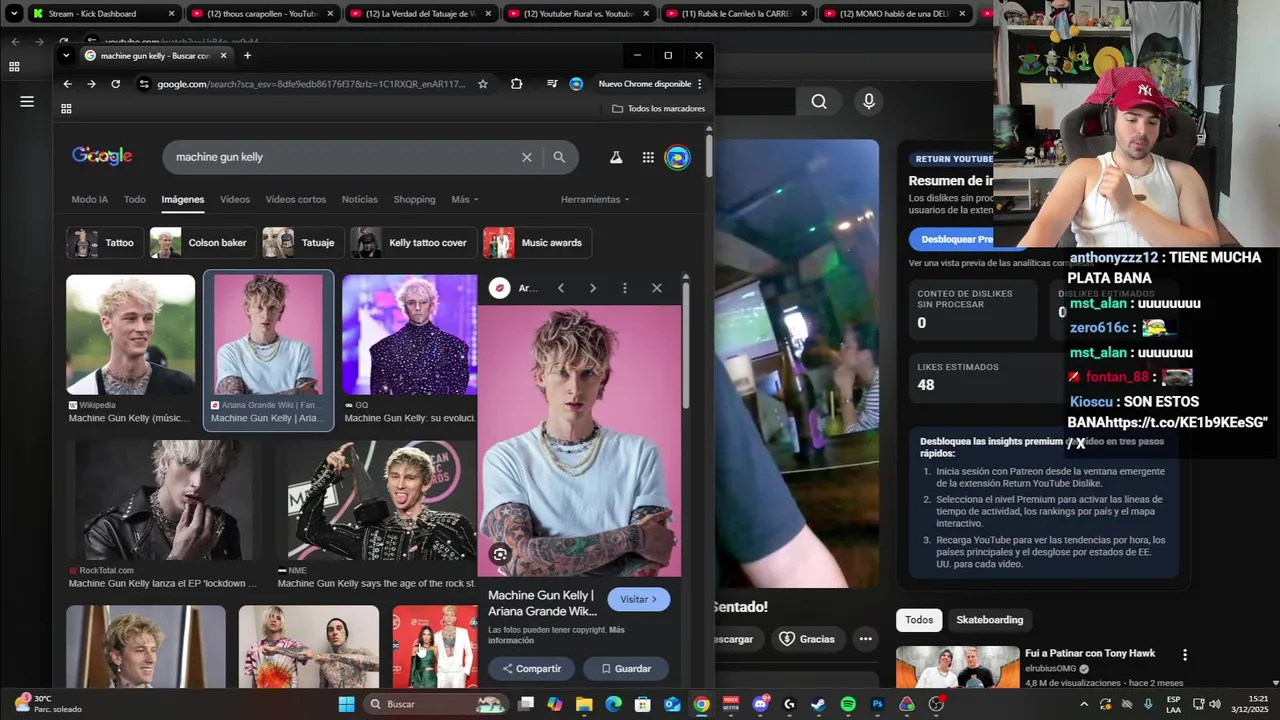Open the RockTotal.com image result

pyautogui.click(x=164, y=501)
